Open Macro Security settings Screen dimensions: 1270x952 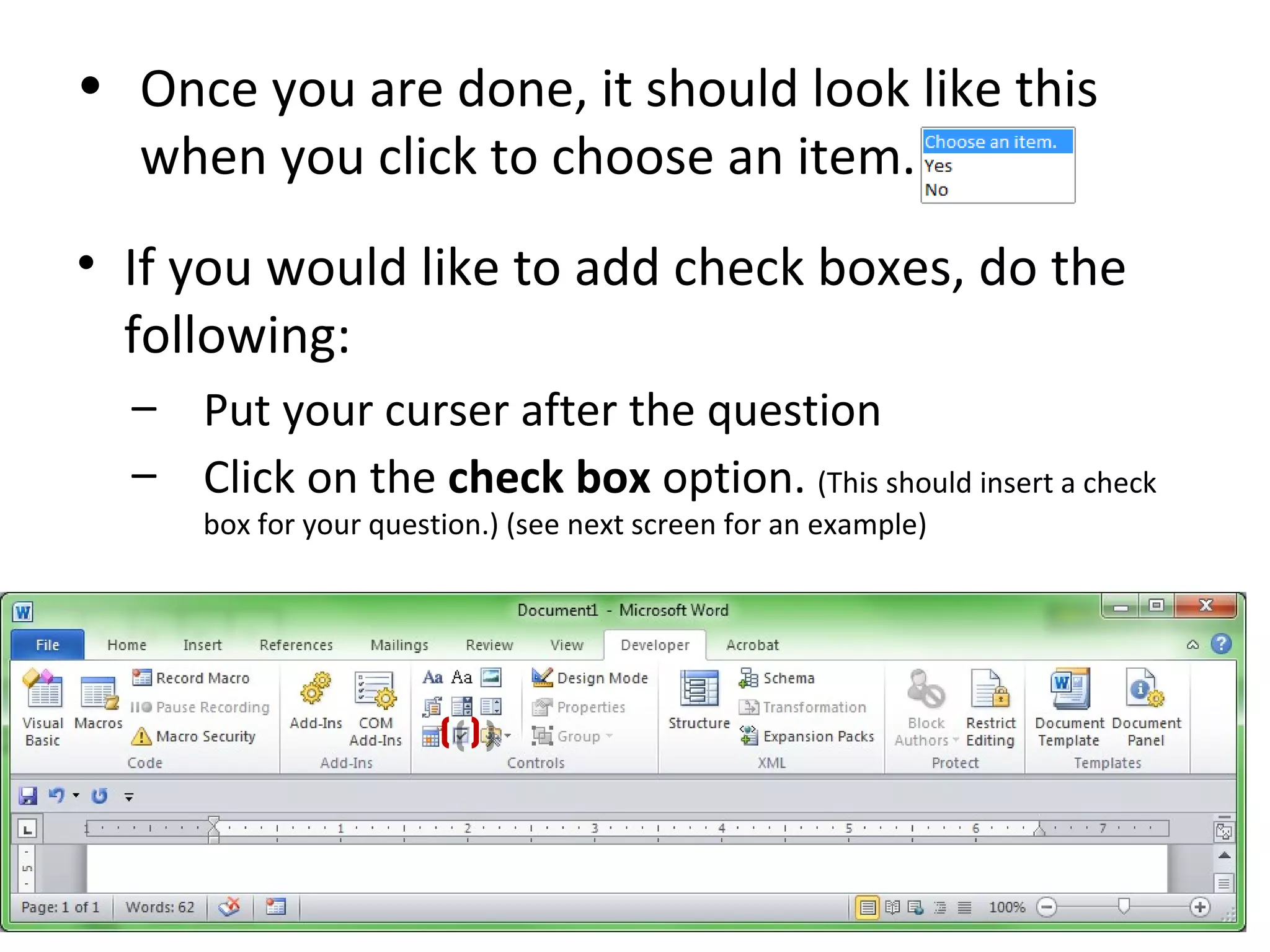pos(194,736)
